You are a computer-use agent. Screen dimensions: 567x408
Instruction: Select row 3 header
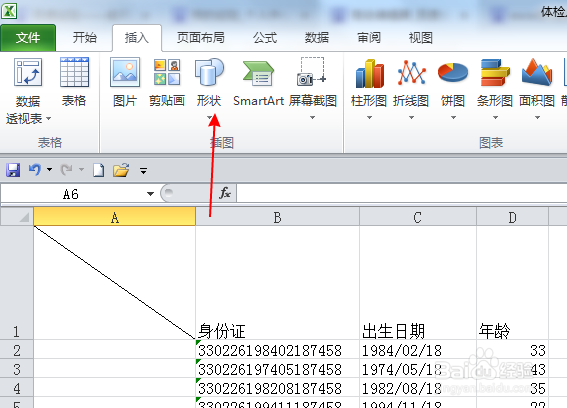(x=17, y=369)
